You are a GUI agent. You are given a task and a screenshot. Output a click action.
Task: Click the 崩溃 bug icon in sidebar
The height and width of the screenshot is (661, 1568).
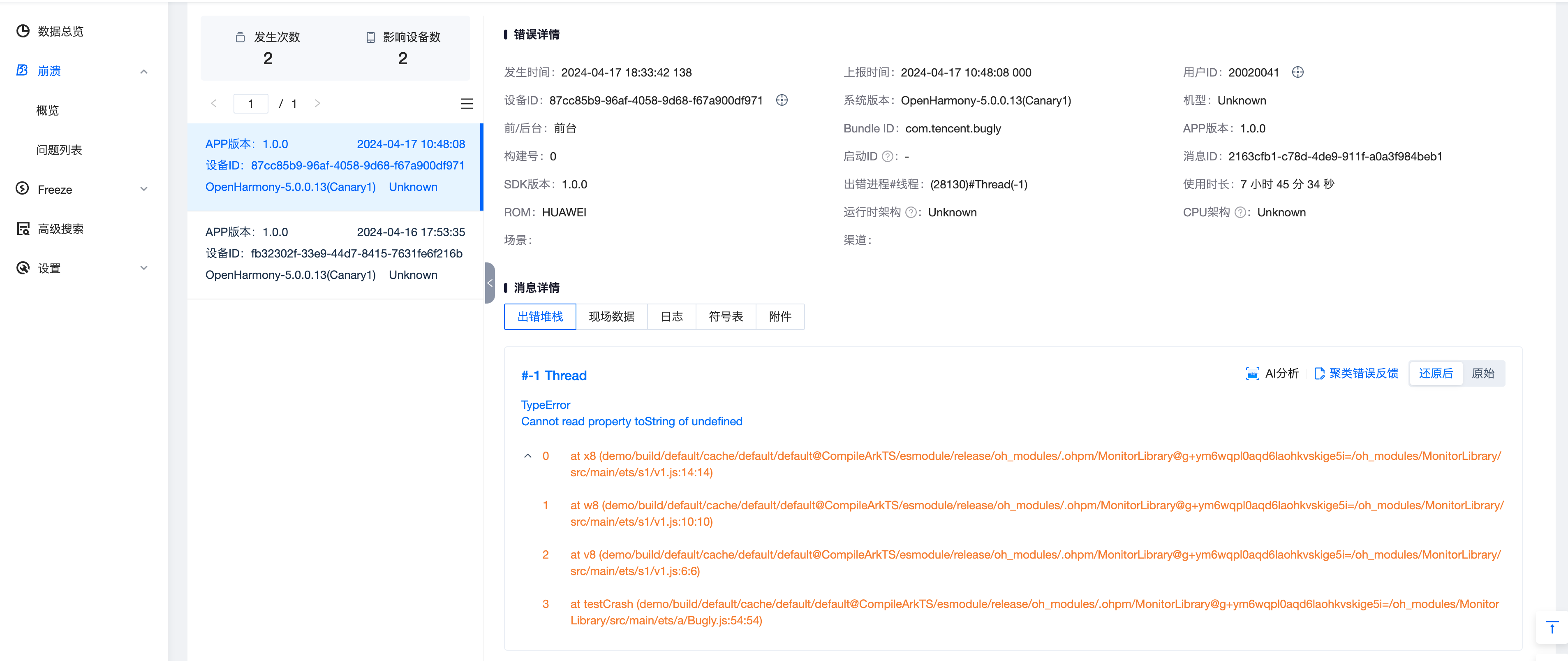(x=23, y=71)
